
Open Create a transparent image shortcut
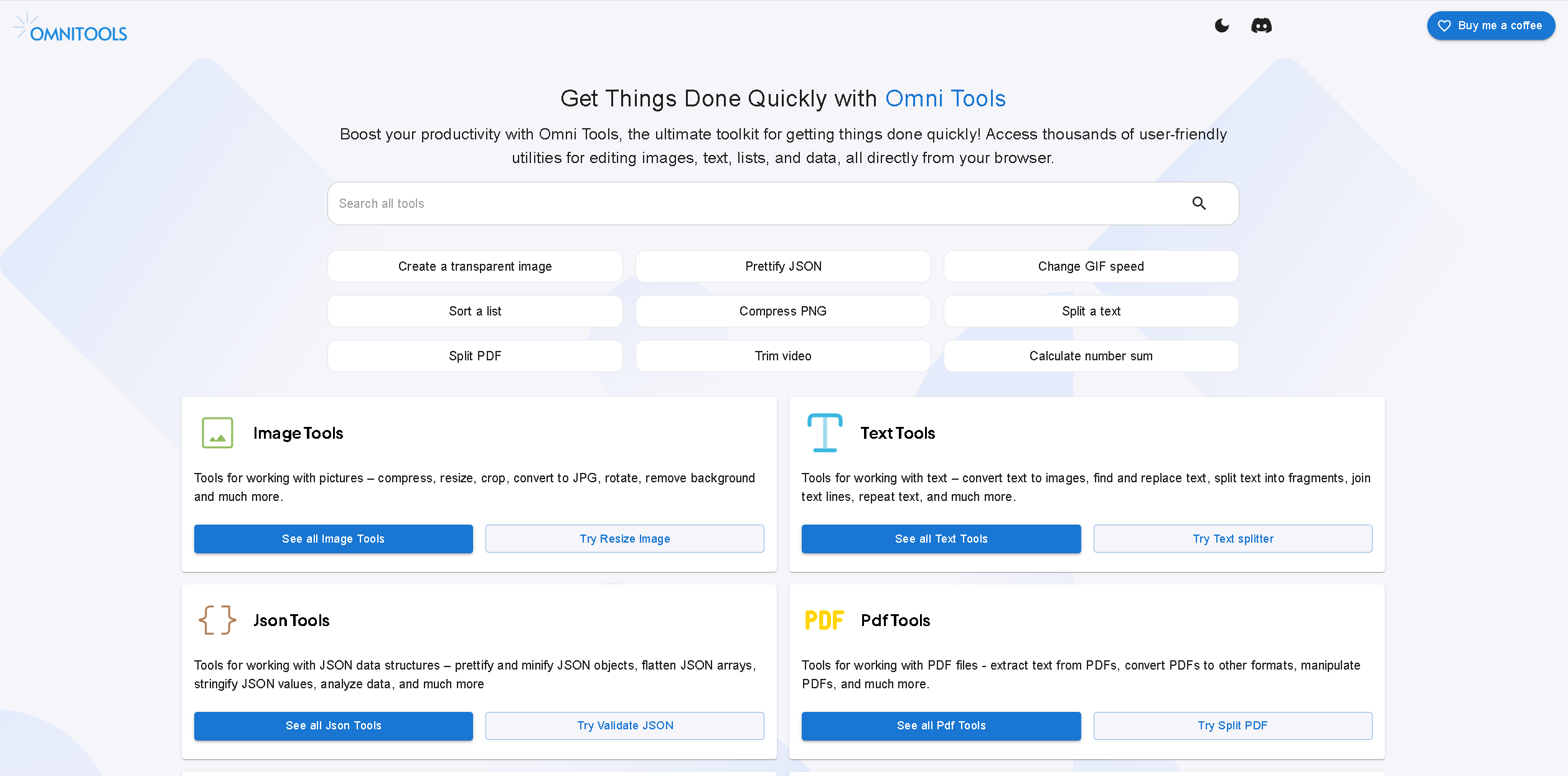tap(475, 266)
